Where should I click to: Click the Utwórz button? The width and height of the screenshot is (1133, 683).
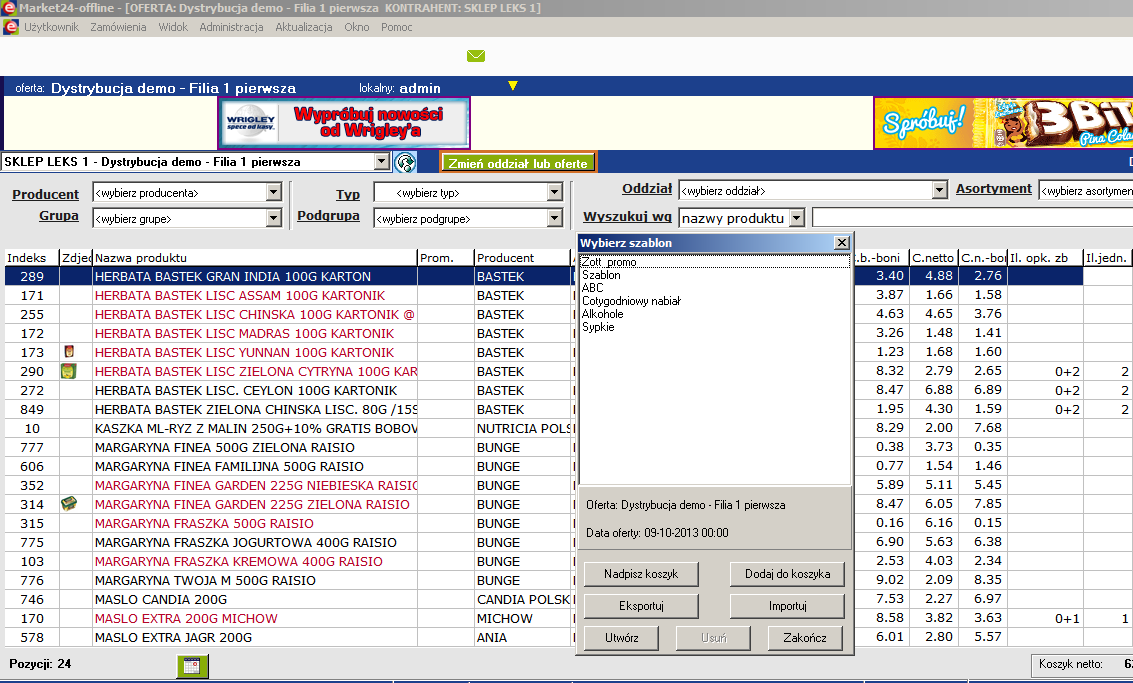(621, 637)
